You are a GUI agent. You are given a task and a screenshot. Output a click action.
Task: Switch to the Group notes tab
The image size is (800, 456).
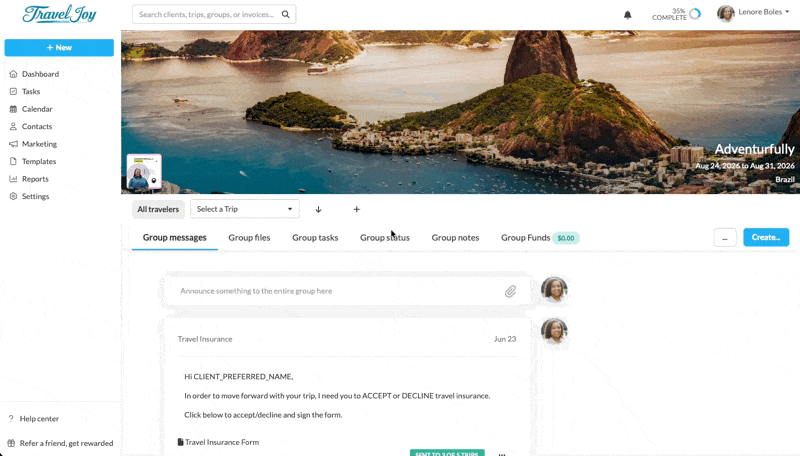pos(455,238)
